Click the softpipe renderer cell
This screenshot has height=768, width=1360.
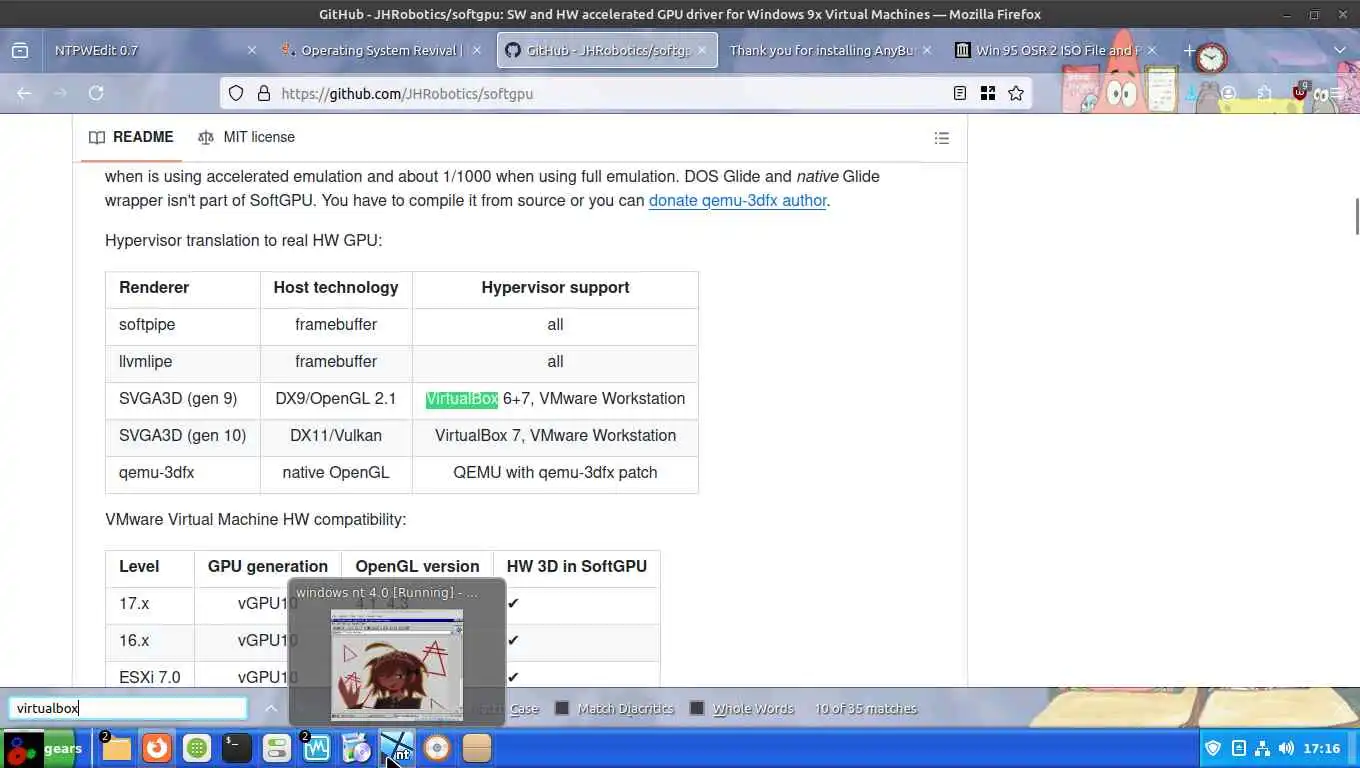click(183, 325)
